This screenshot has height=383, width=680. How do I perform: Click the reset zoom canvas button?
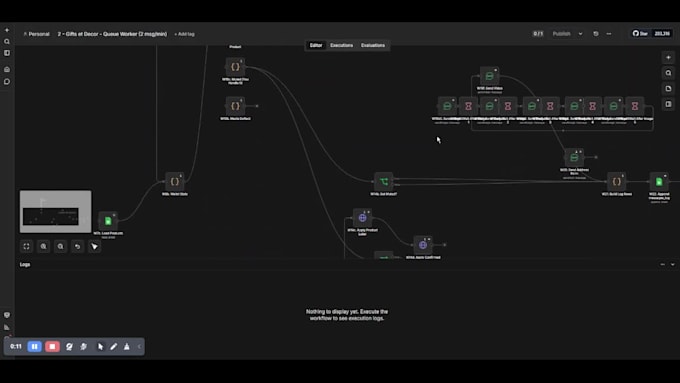coord(77,246)
